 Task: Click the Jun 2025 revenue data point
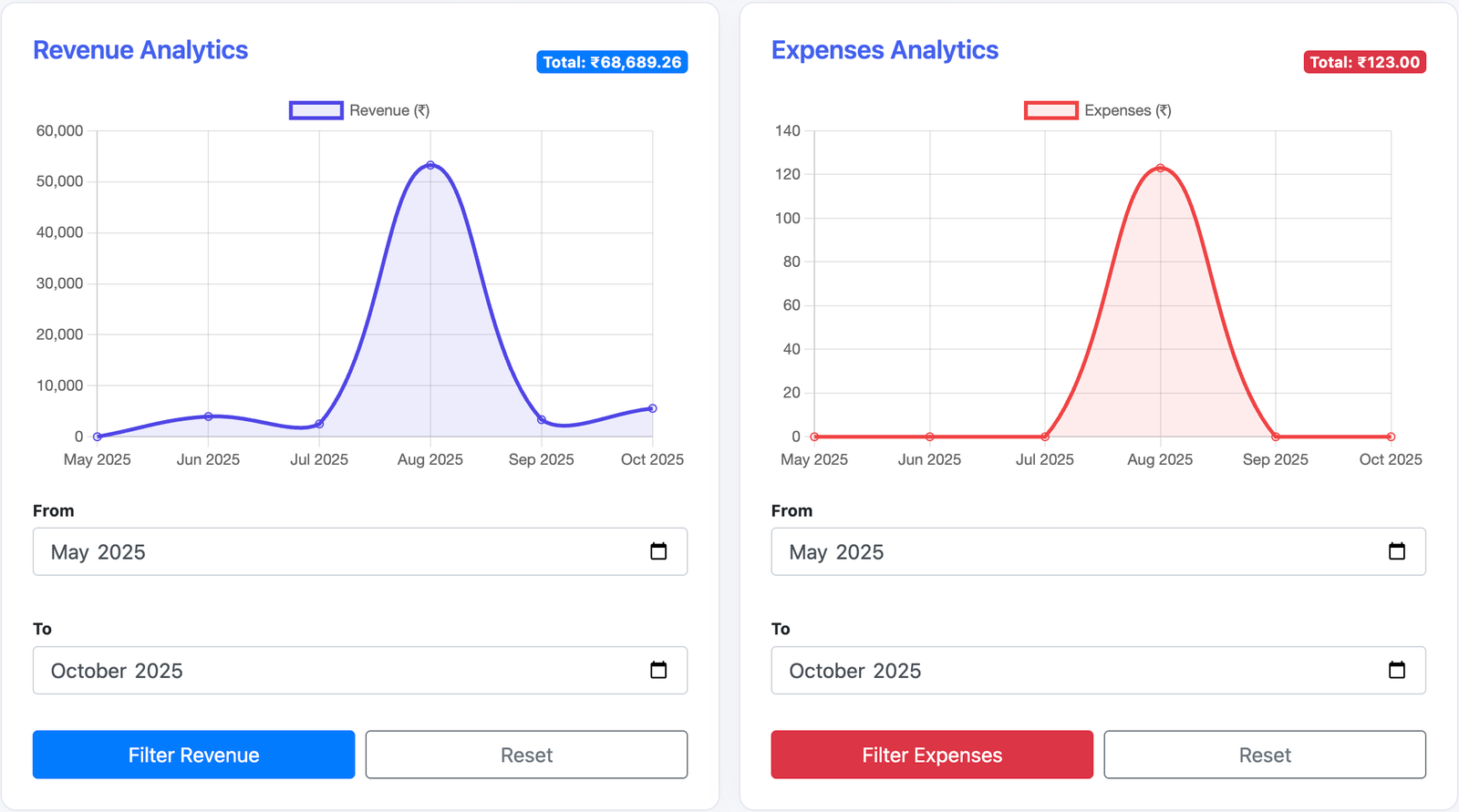pos(208,416)
